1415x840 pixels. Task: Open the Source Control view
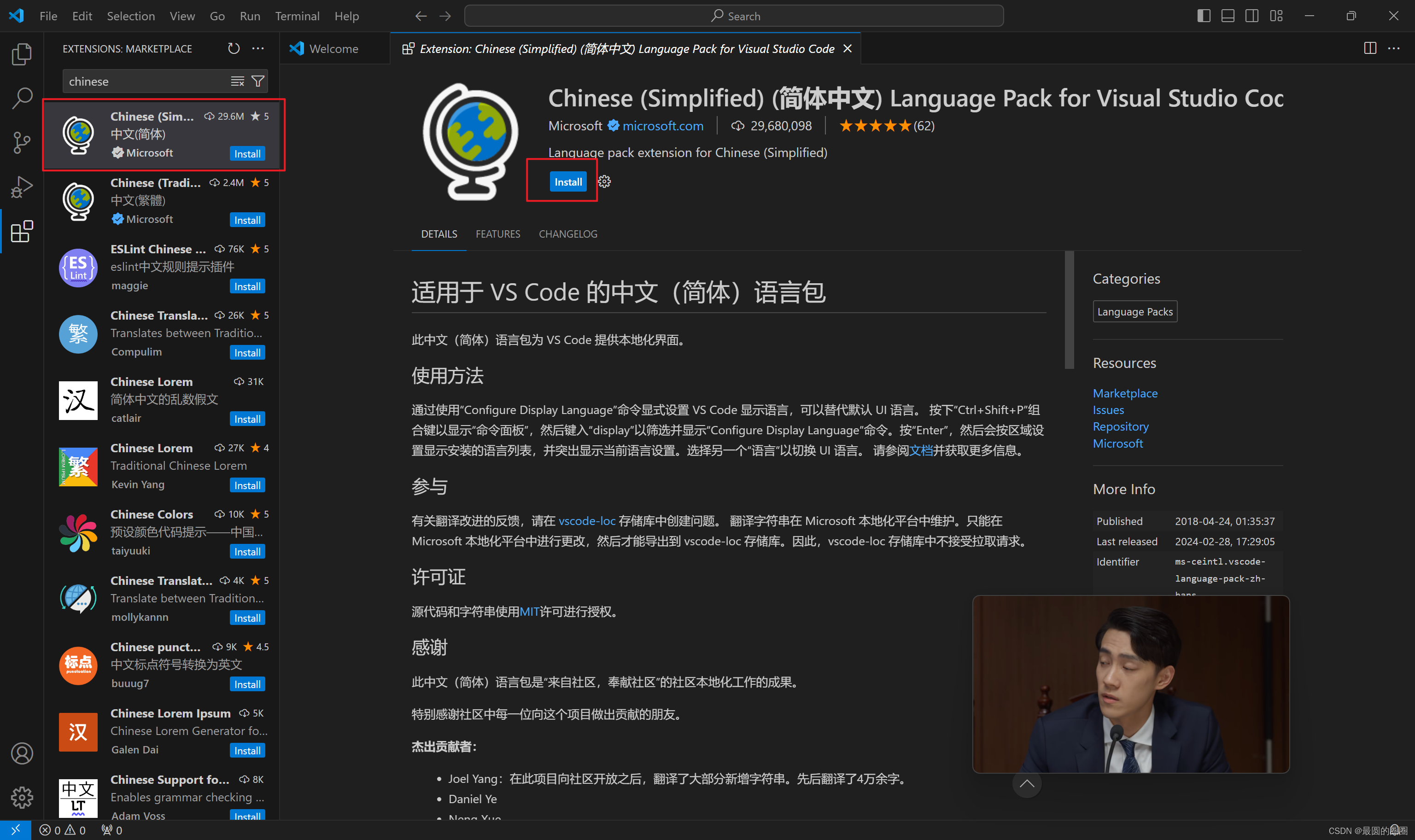click(22, 143)
